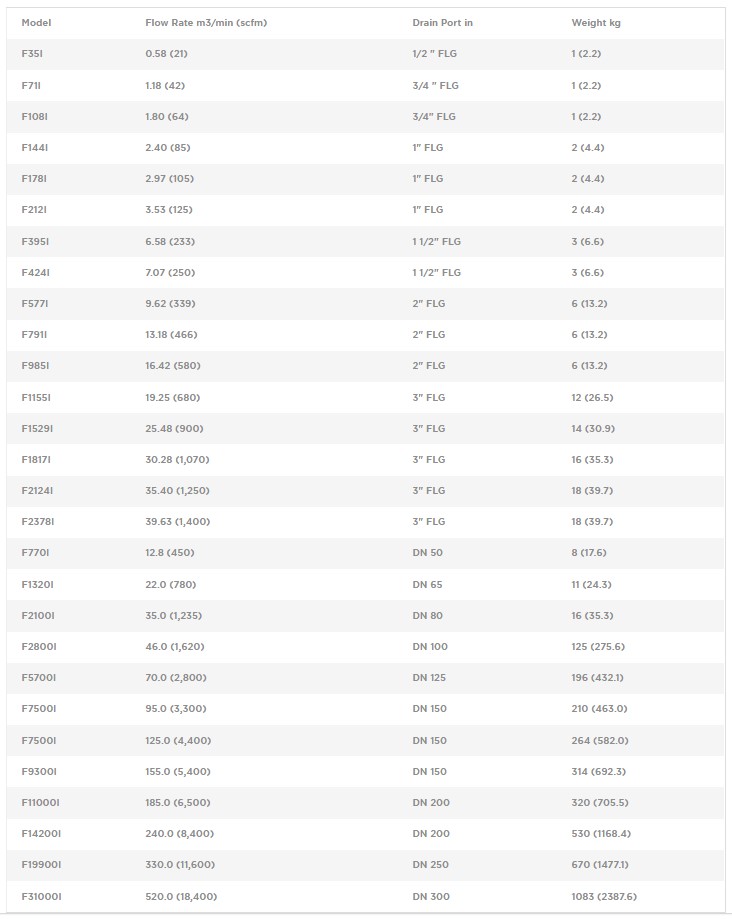Select the F577I model row label
This screenshot has height=919, width=732.
point(35,304)
